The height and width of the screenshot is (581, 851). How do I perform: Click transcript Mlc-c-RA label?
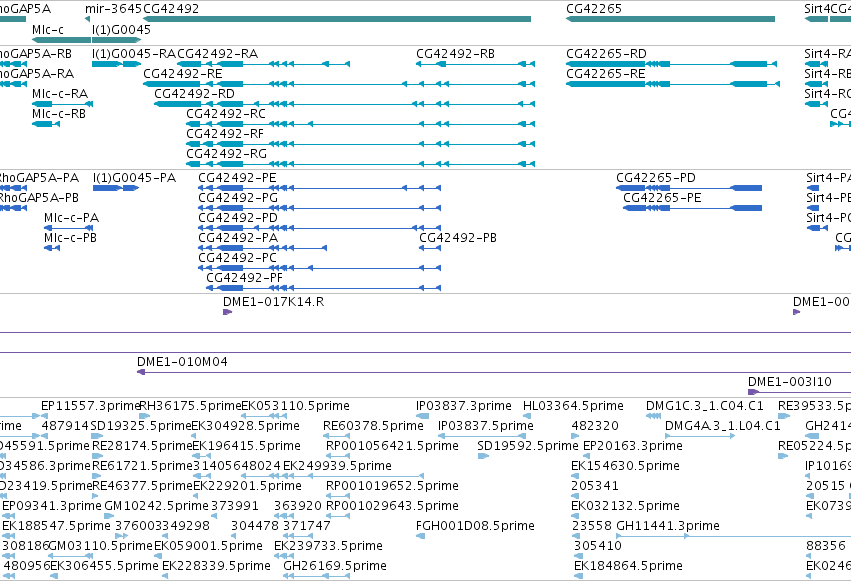(60, 94)
